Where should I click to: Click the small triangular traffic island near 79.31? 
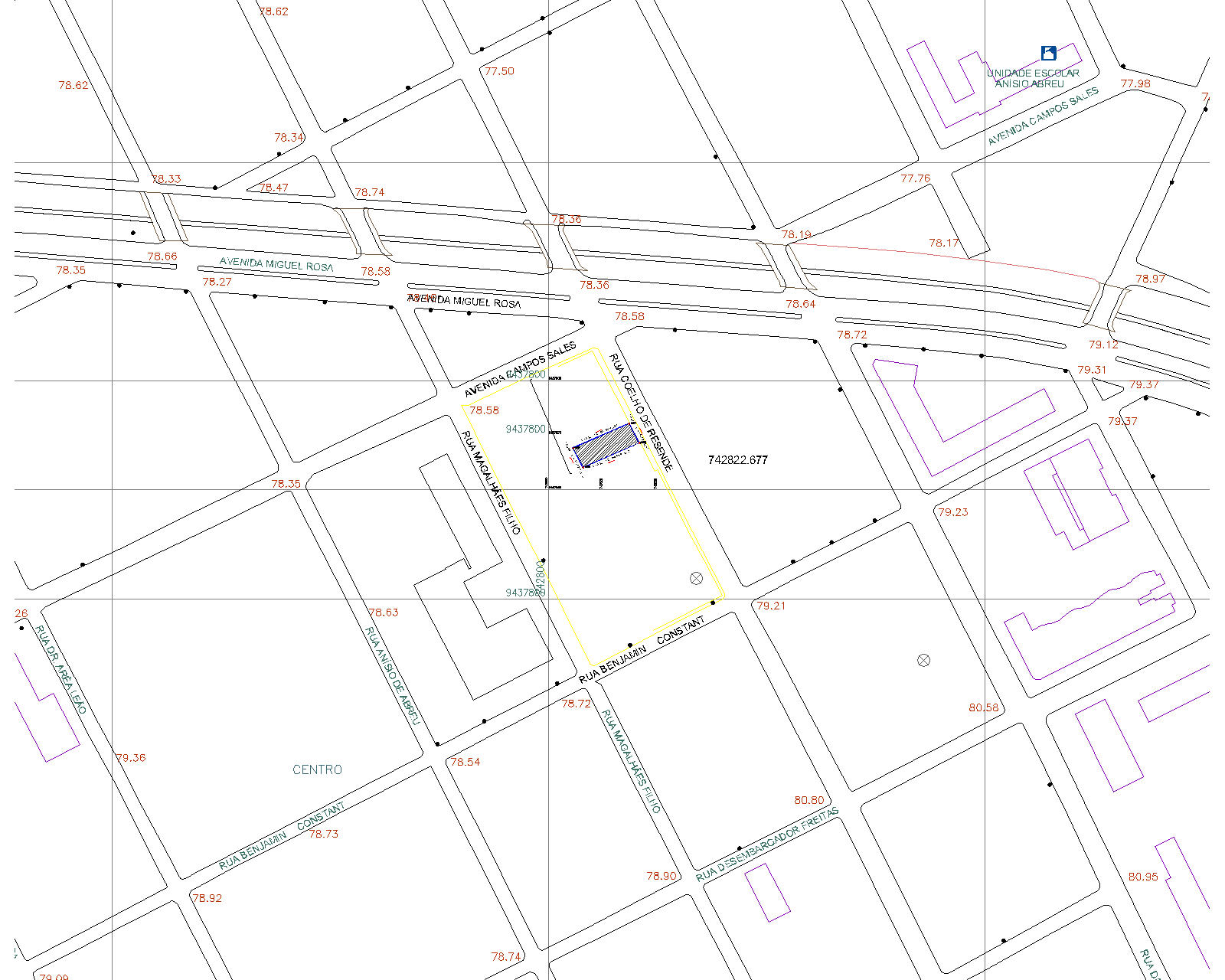tap(1106, 391)
